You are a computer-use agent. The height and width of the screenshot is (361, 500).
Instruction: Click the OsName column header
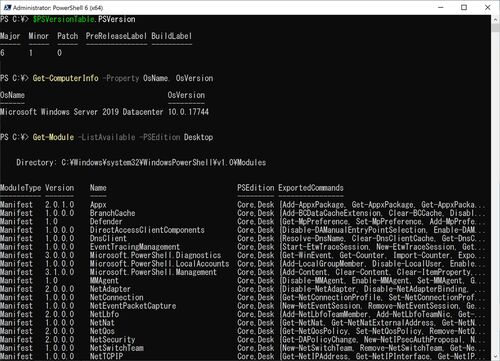(x=12, y=95)
